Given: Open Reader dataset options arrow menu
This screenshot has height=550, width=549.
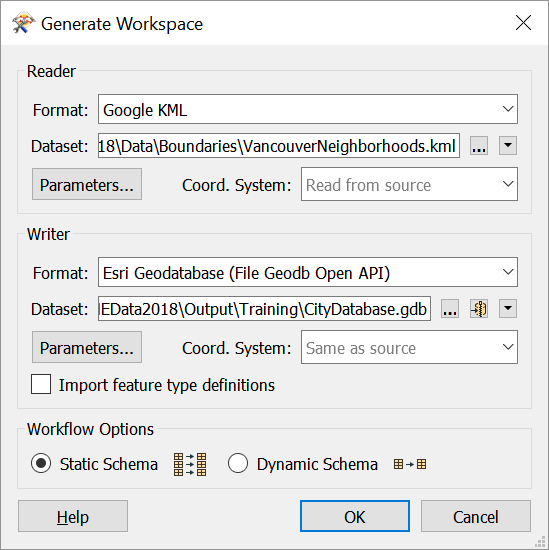Looking at the screenshot, I should point(508,146).
